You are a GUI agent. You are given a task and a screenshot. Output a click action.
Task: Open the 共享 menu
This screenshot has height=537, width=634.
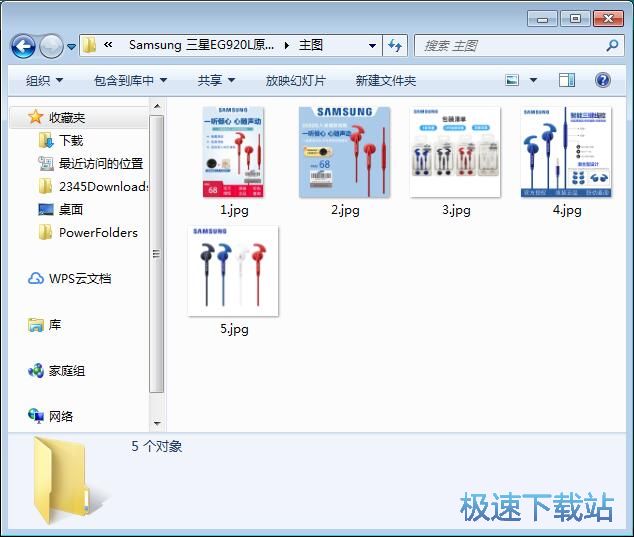pos(216,80)
